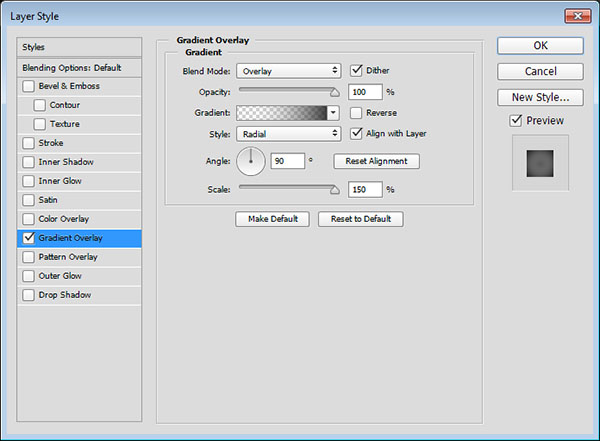The image size is (600, 441).
Task: Click the OK button
Action: pos(540,46)
